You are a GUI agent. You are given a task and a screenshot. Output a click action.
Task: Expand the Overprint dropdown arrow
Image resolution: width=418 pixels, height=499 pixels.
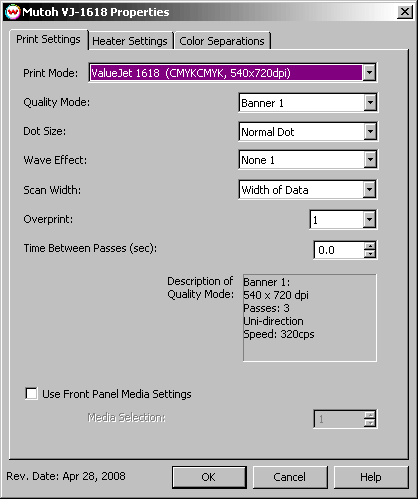369,219
